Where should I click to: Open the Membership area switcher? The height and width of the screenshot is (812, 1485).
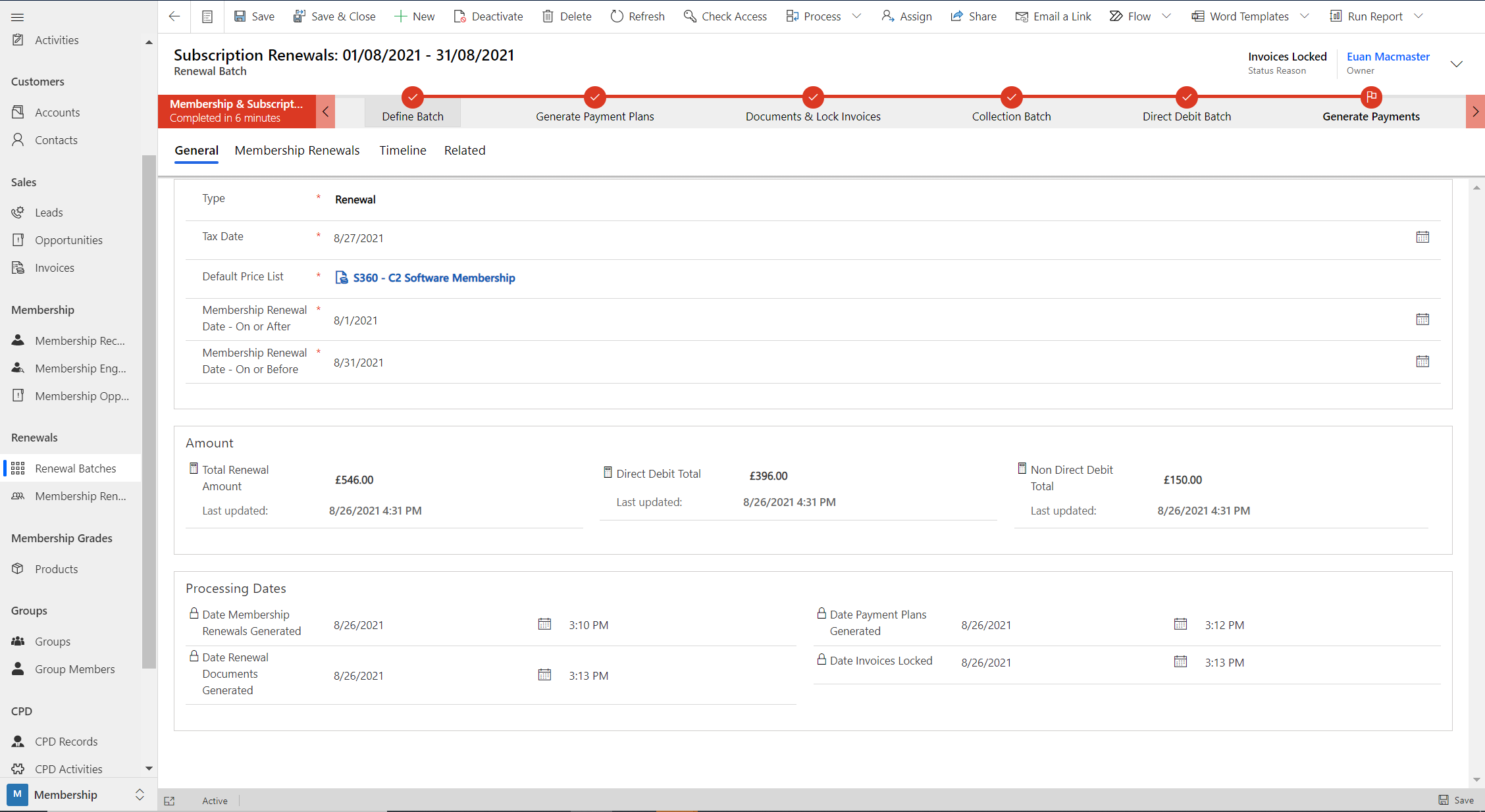click(x=78, y=795)
